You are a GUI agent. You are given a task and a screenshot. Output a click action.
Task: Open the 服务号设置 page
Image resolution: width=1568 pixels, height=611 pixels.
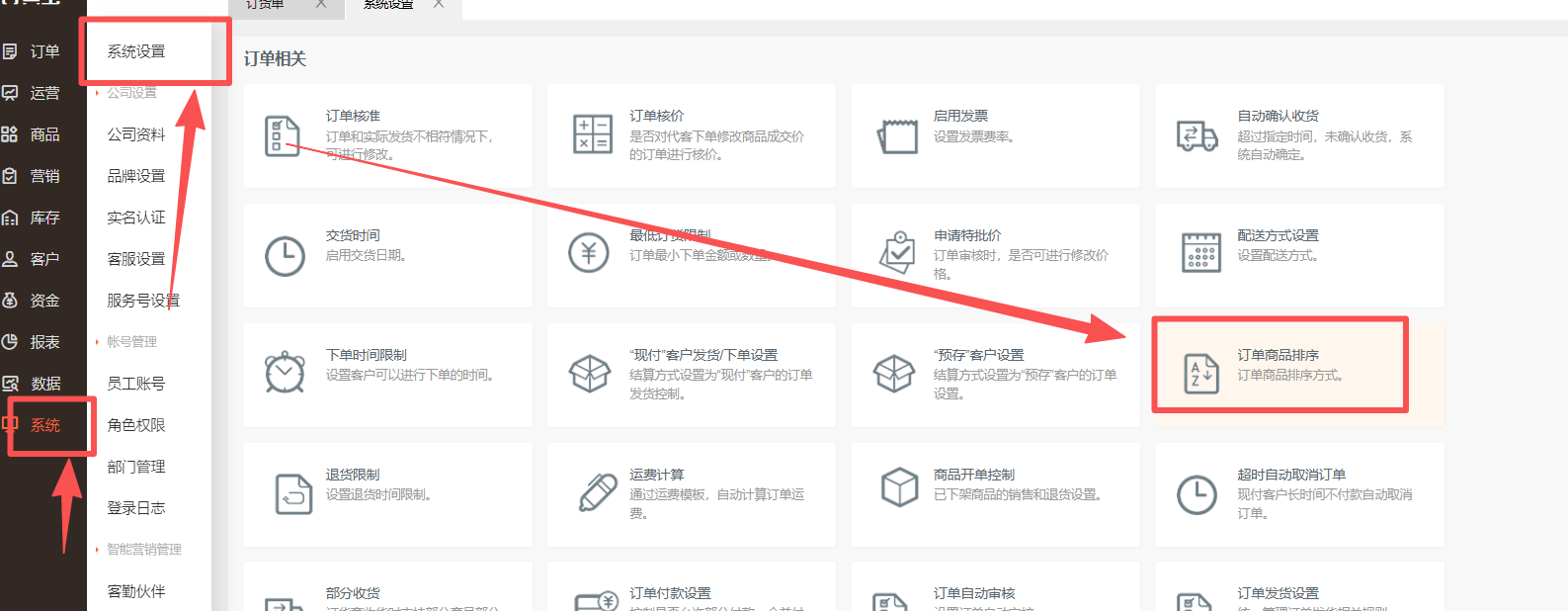coord(143,301)
